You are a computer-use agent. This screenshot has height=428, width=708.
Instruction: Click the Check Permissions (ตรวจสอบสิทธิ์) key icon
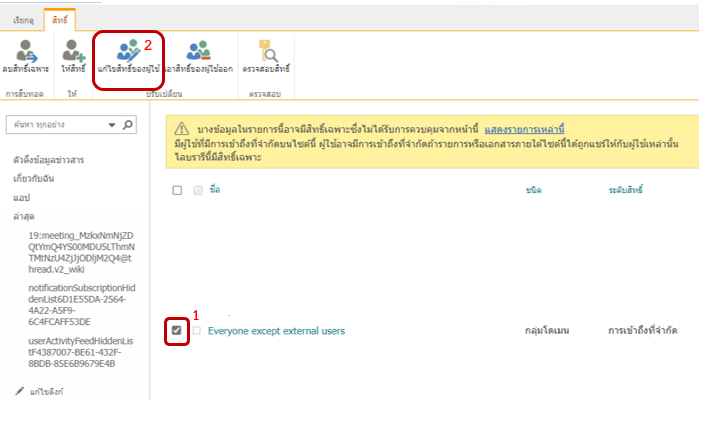[267, 50]
